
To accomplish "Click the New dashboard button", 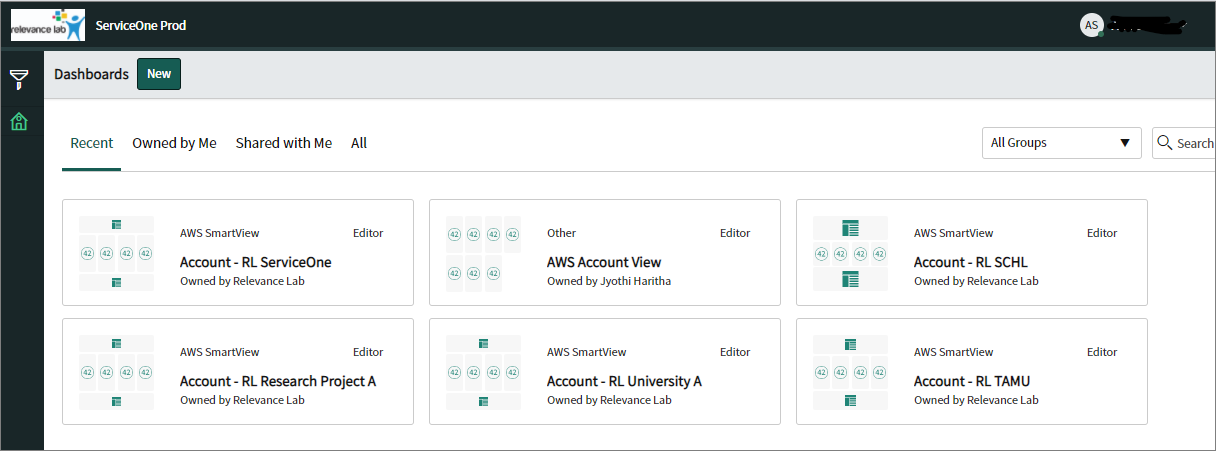I will 159,74.
